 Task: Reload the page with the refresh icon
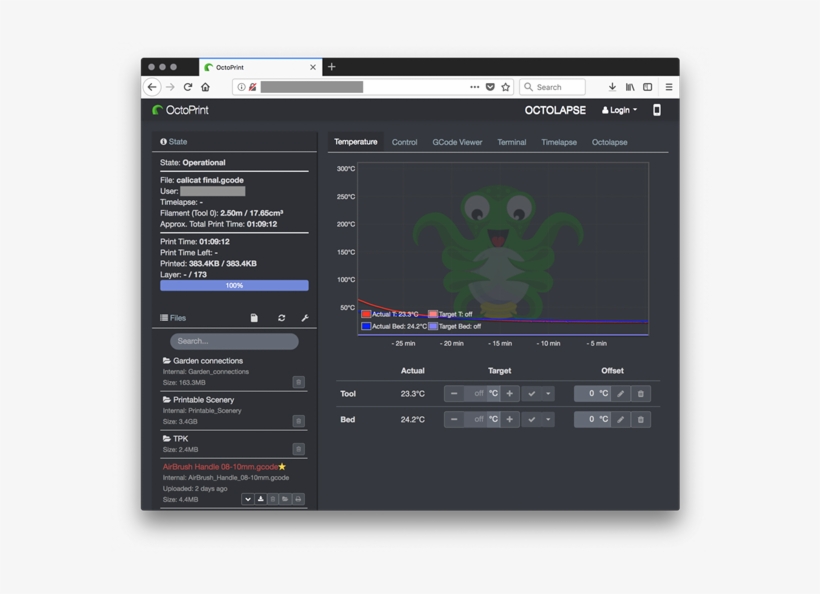click(x=188, y=87)
